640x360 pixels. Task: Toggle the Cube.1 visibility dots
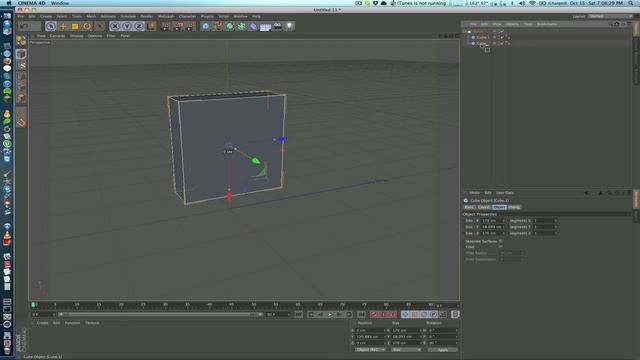click(495, 37)
